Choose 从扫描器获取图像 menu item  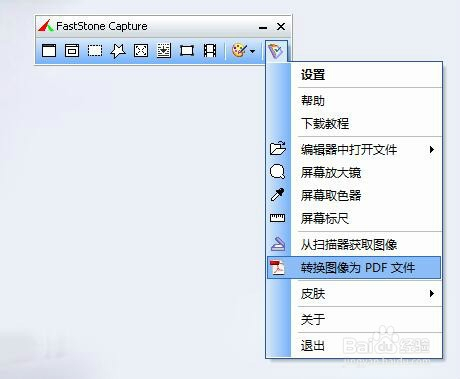click(354, 245)
